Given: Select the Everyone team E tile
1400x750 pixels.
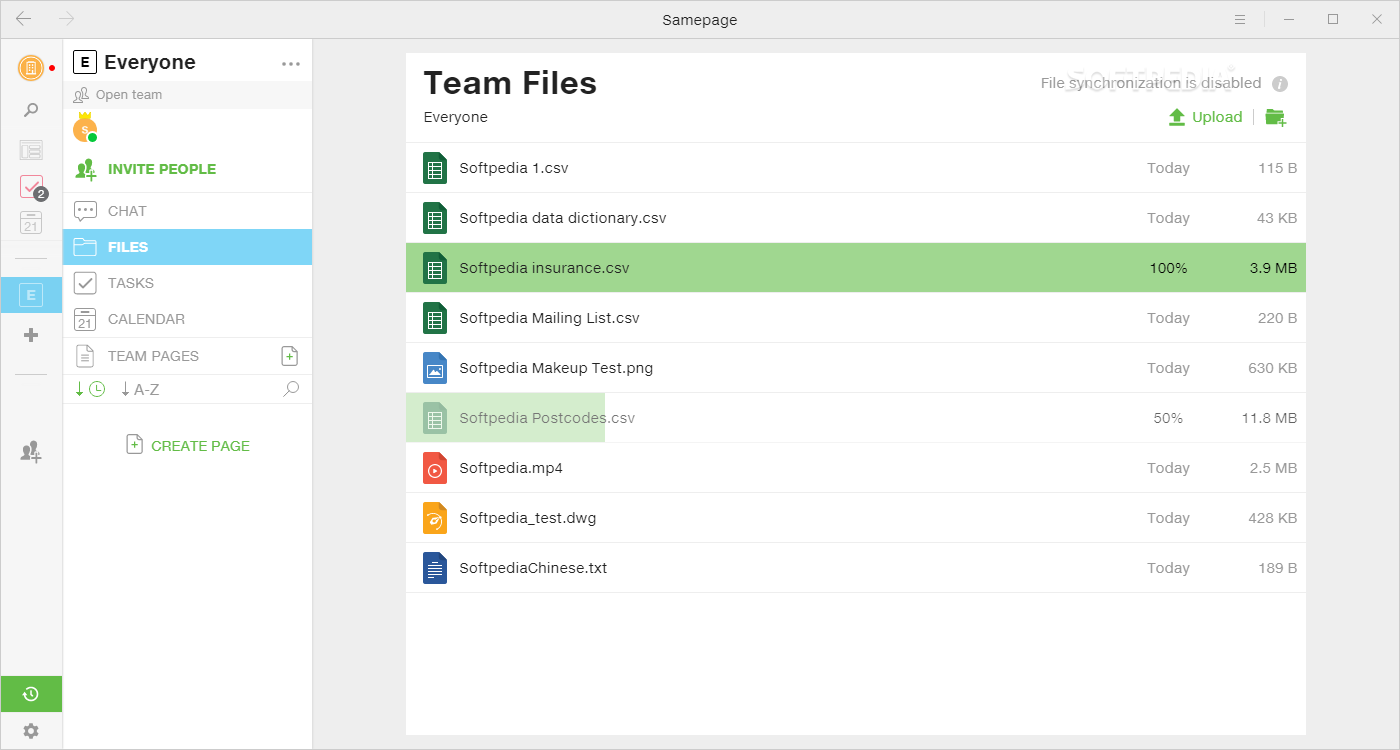Looking at the screenshot, I should [x=31, y=295].
